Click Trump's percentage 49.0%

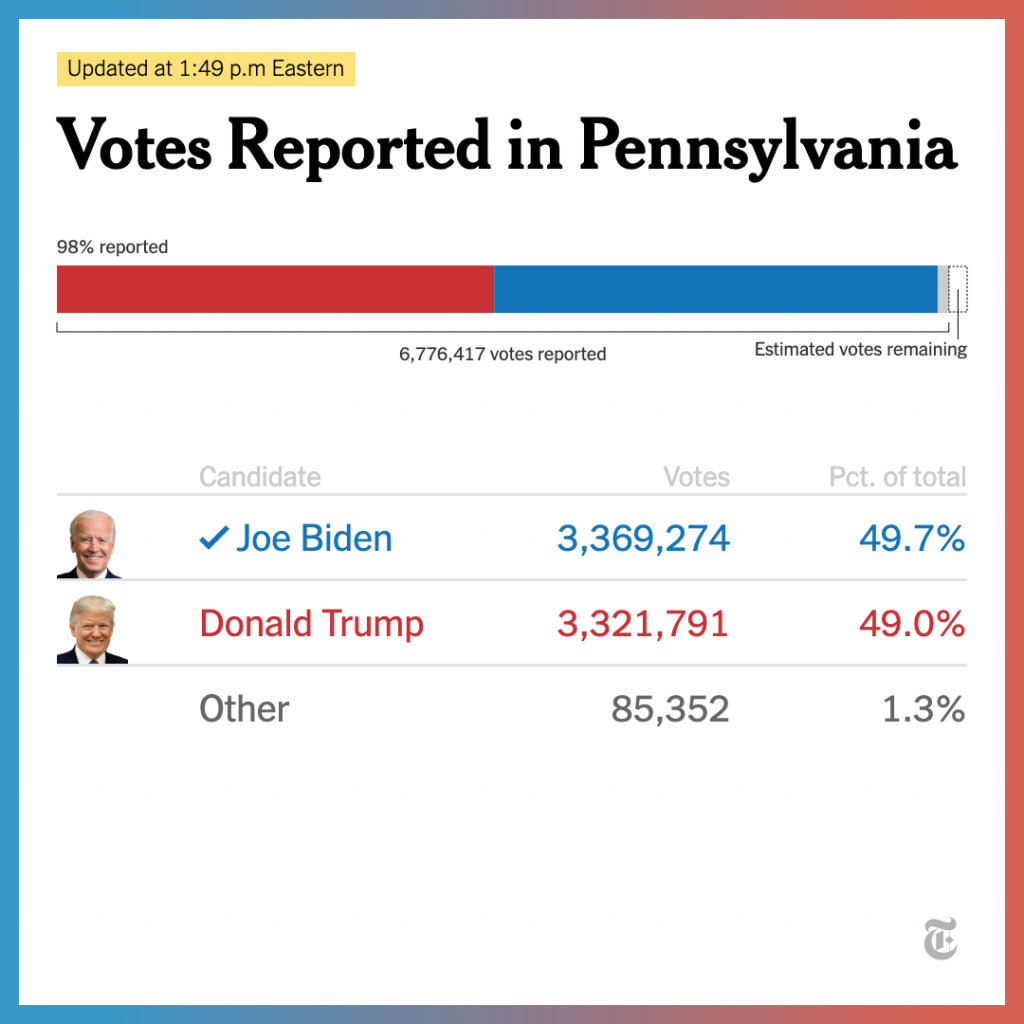(912, 624)
